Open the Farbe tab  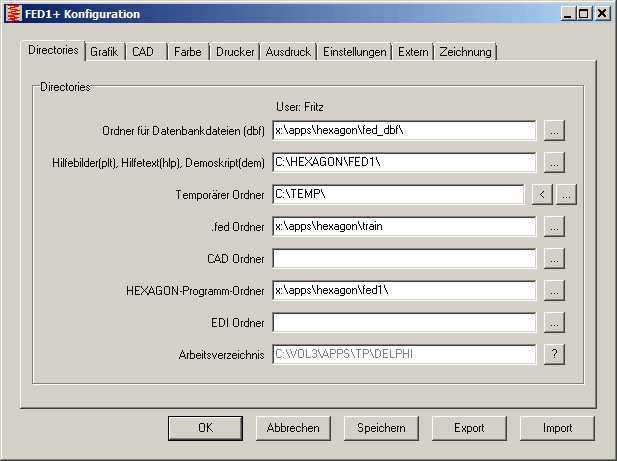(187, 52)
